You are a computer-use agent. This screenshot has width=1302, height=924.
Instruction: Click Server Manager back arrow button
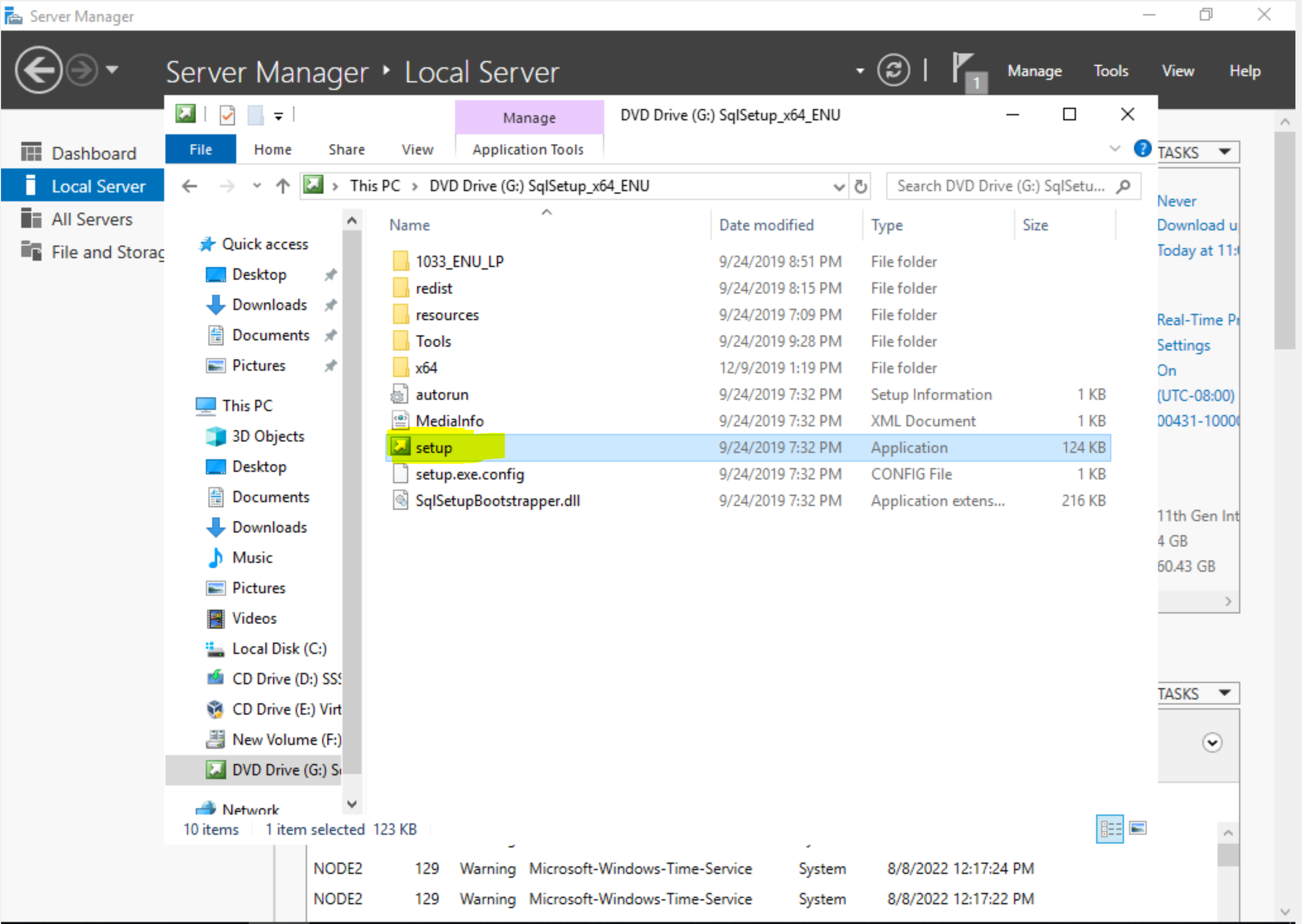point(38,70)
